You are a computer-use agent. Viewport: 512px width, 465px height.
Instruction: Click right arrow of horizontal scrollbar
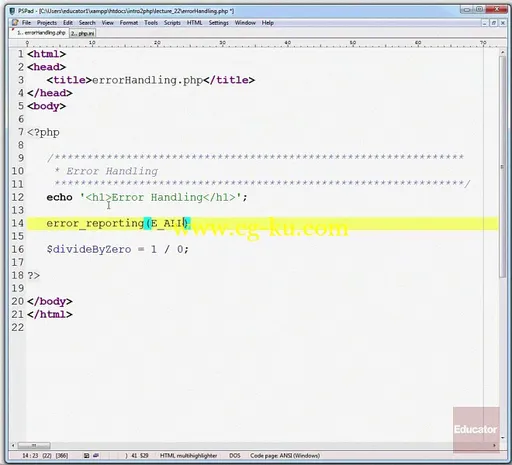coord(494,446)
